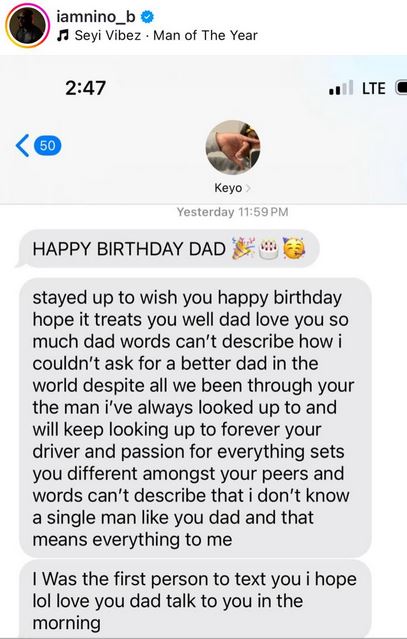Viewport: 407px width, 639px height.
Task: Tap the LTE network indicator
Action: [374, 88]
